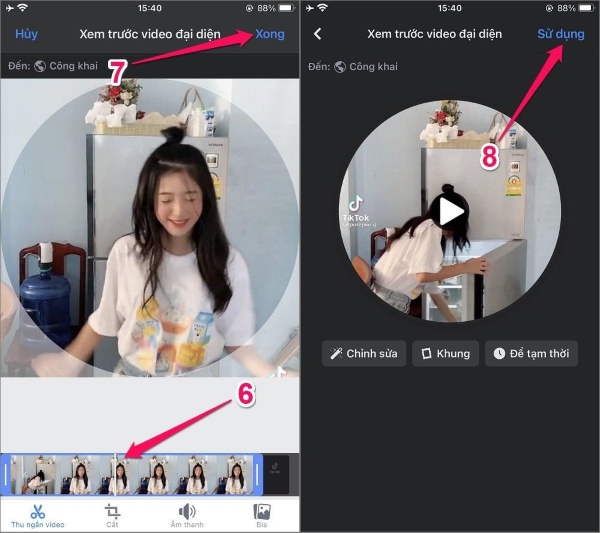
Task: Tap the globe icon beside Công khai on right screen
Action: [x=340, y=67]
